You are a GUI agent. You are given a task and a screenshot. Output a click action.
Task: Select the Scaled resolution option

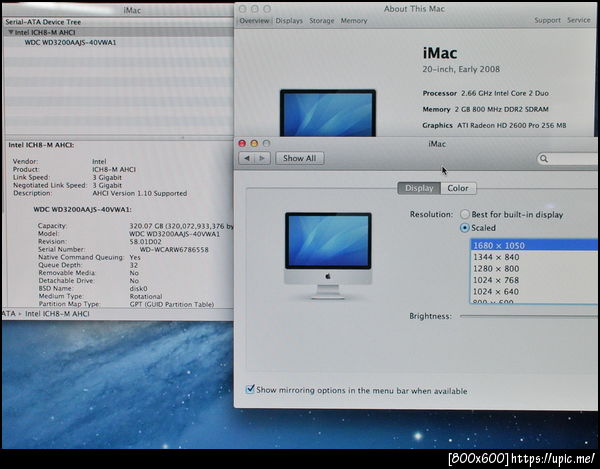click(x=465, y=228)
